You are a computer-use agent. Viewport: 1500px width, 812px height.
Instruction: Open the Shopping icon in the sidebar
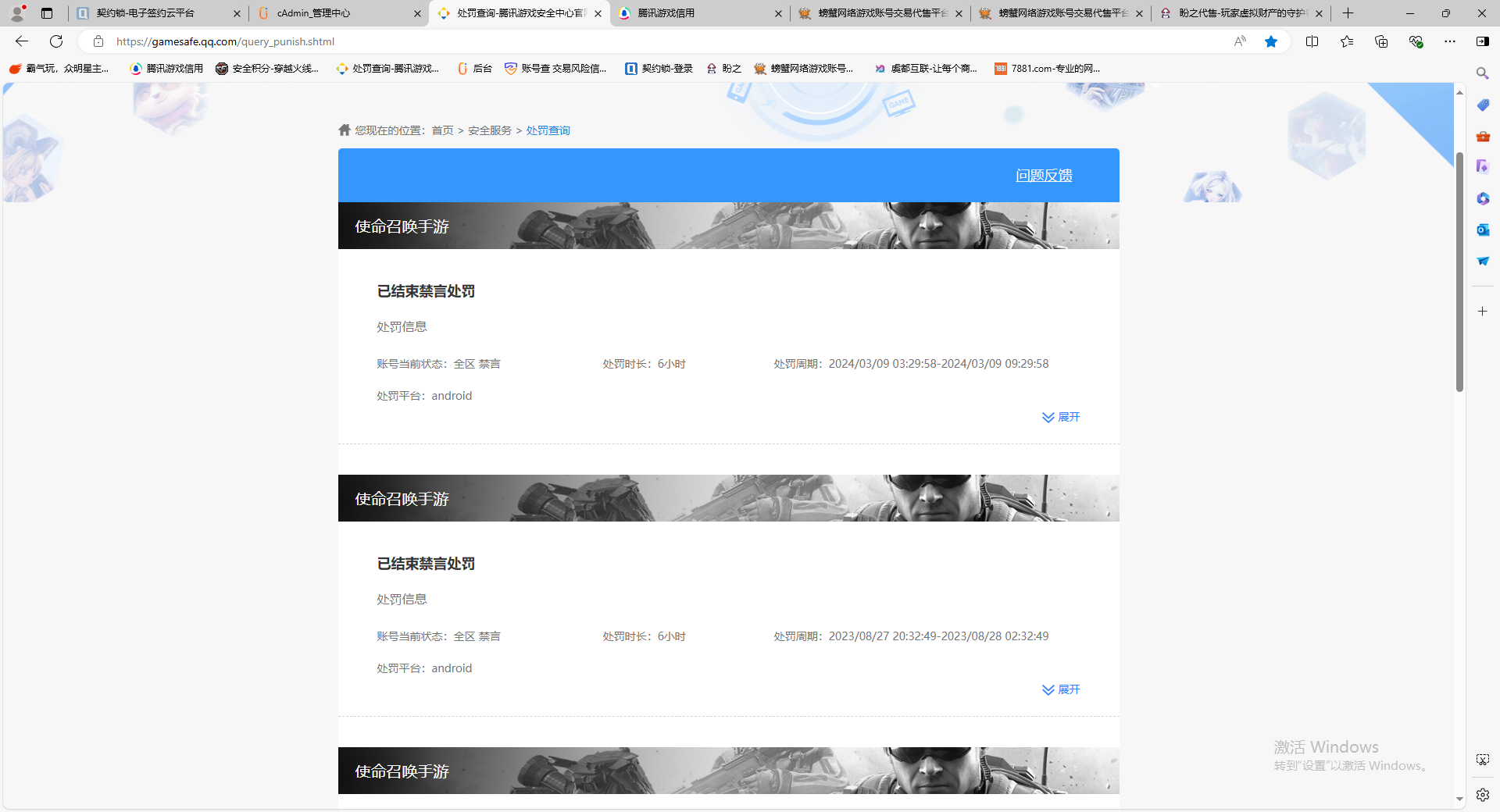[x=1482, y=105]
